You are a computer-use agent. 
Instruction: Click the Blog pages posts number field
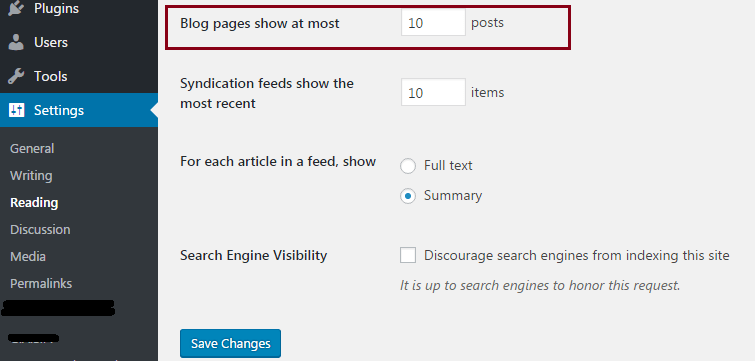[x=433, y=23]
